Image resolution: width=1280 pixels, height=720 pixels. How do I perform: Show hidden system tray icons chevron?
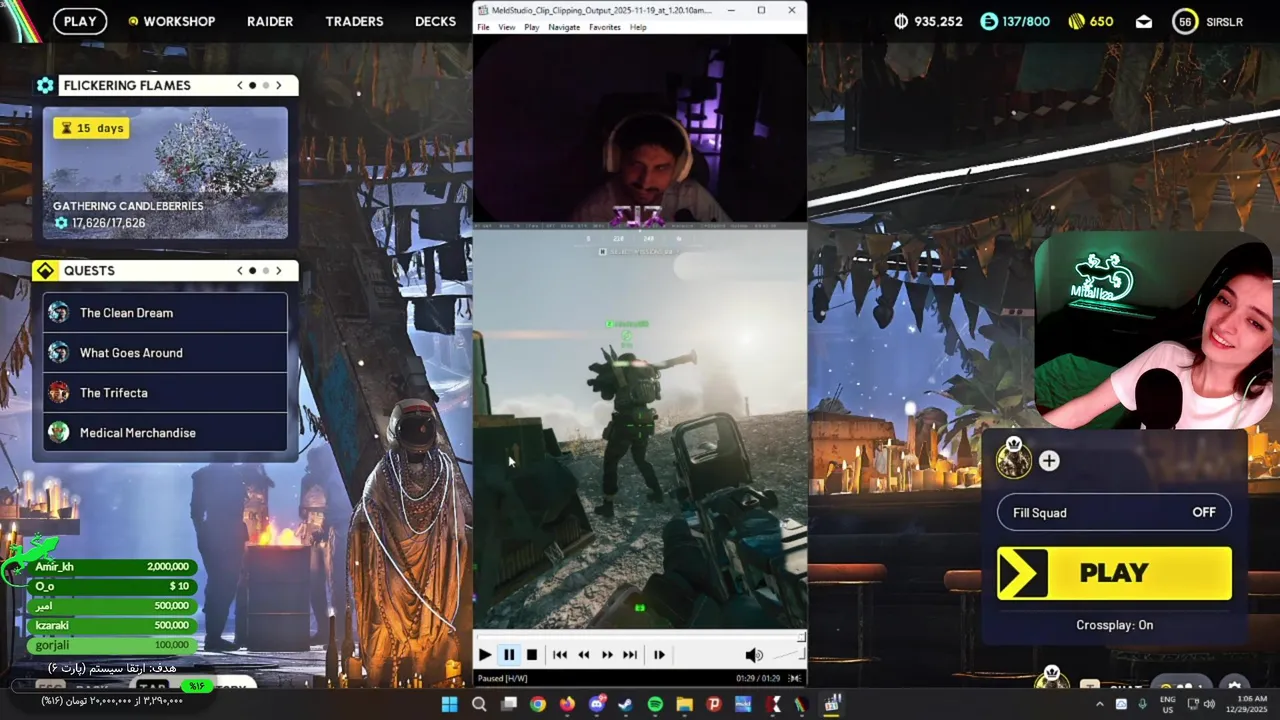pyautogui.click(x=1100, y=704)
